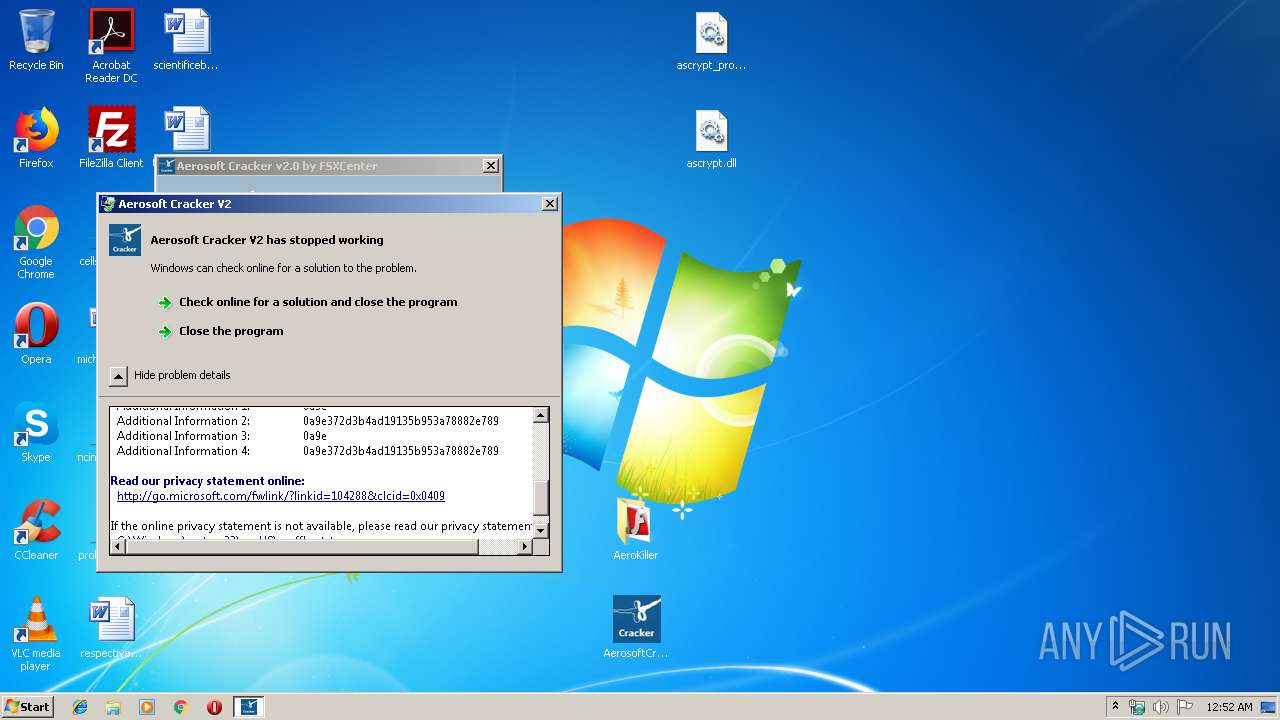Select the ascrypt.dll file icon
This screenshot has width=1280, height=720.
[x=711, y=138]
